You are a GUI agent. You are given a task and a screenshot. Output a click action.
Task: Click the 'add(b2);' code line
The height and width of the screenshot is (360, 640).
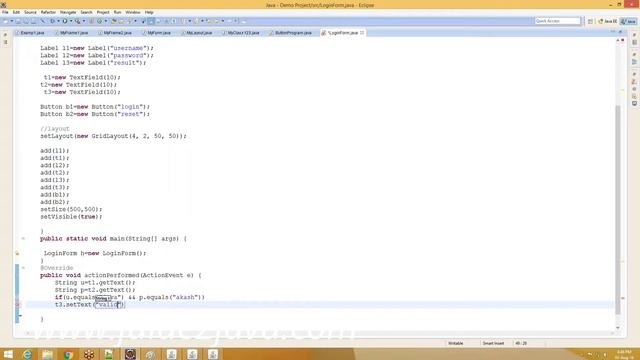click(x=55, y=202)
